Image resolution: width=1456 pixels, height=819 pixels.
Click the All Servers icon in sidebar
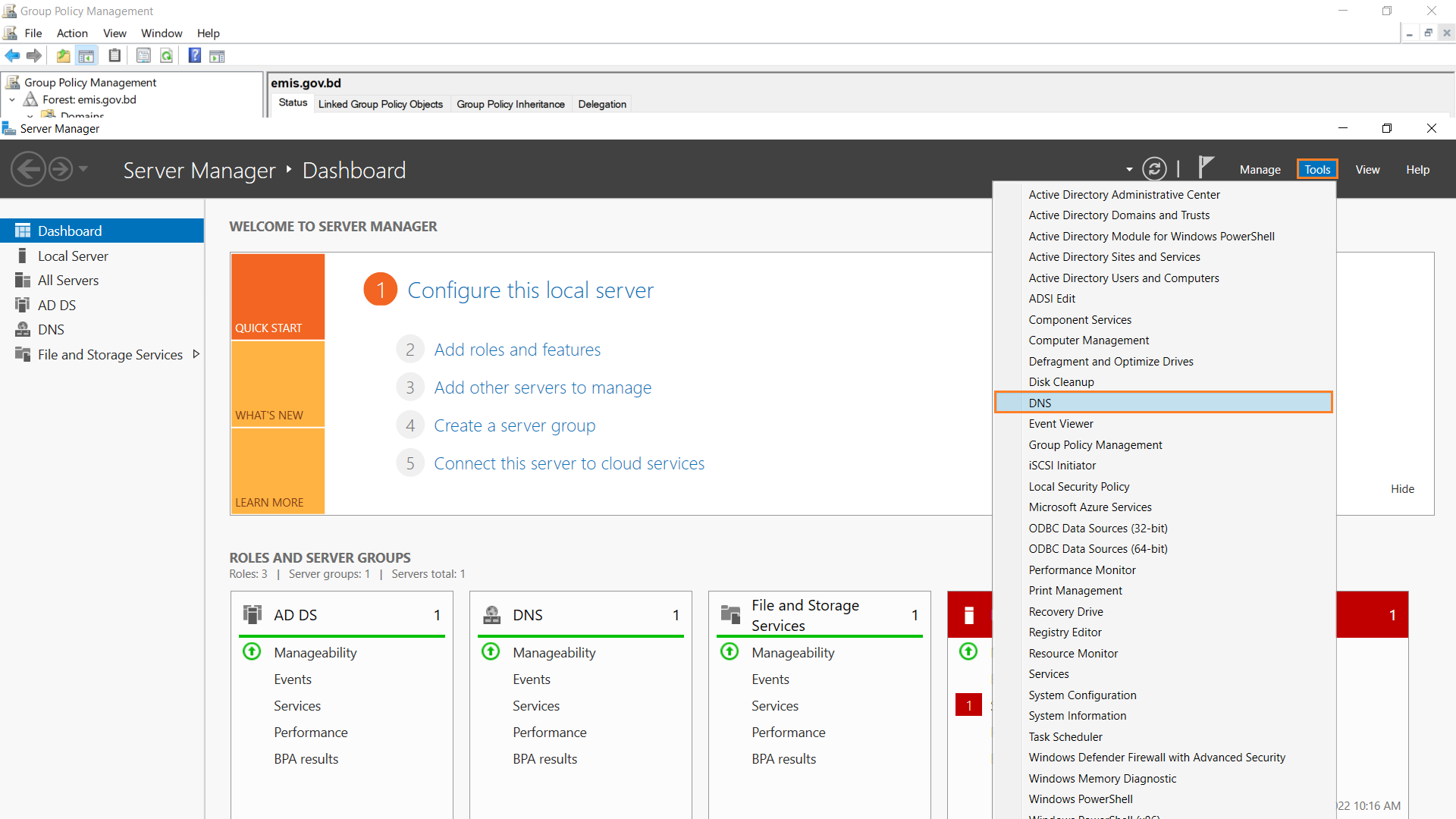23,280
